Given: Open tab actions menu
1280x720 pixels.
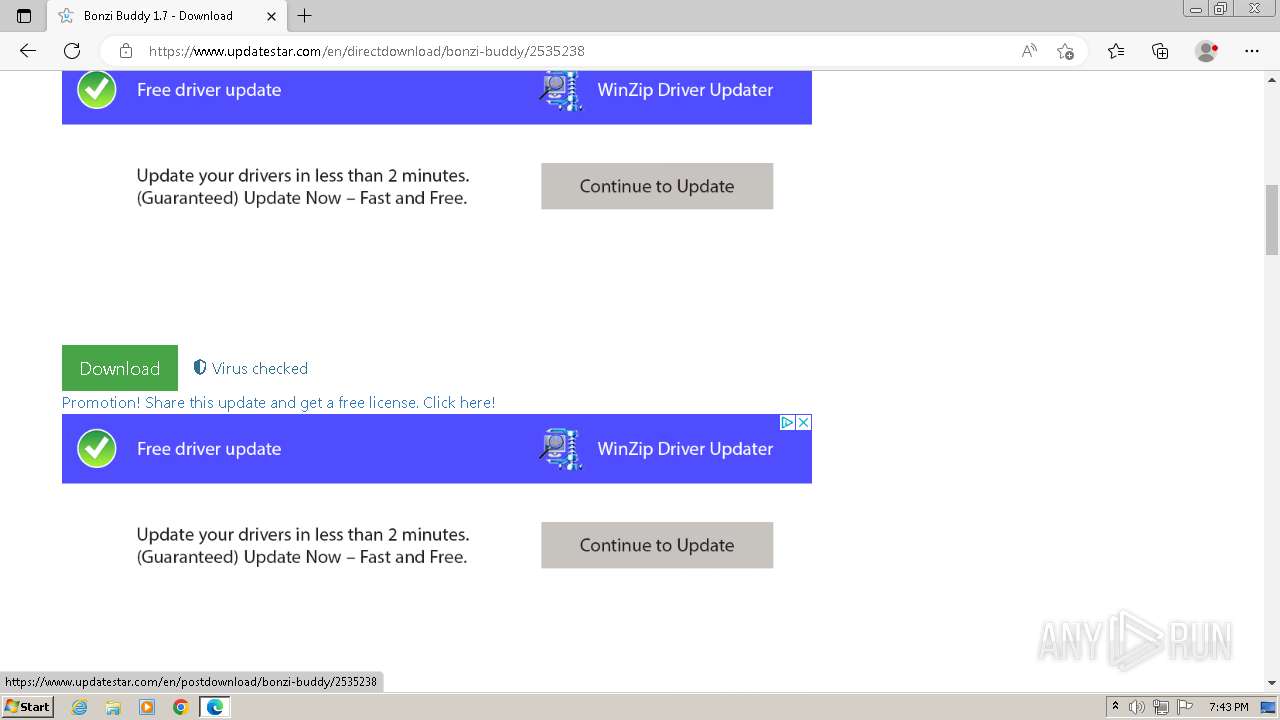Looking at the screenshot, I should [x=24, y=16].
